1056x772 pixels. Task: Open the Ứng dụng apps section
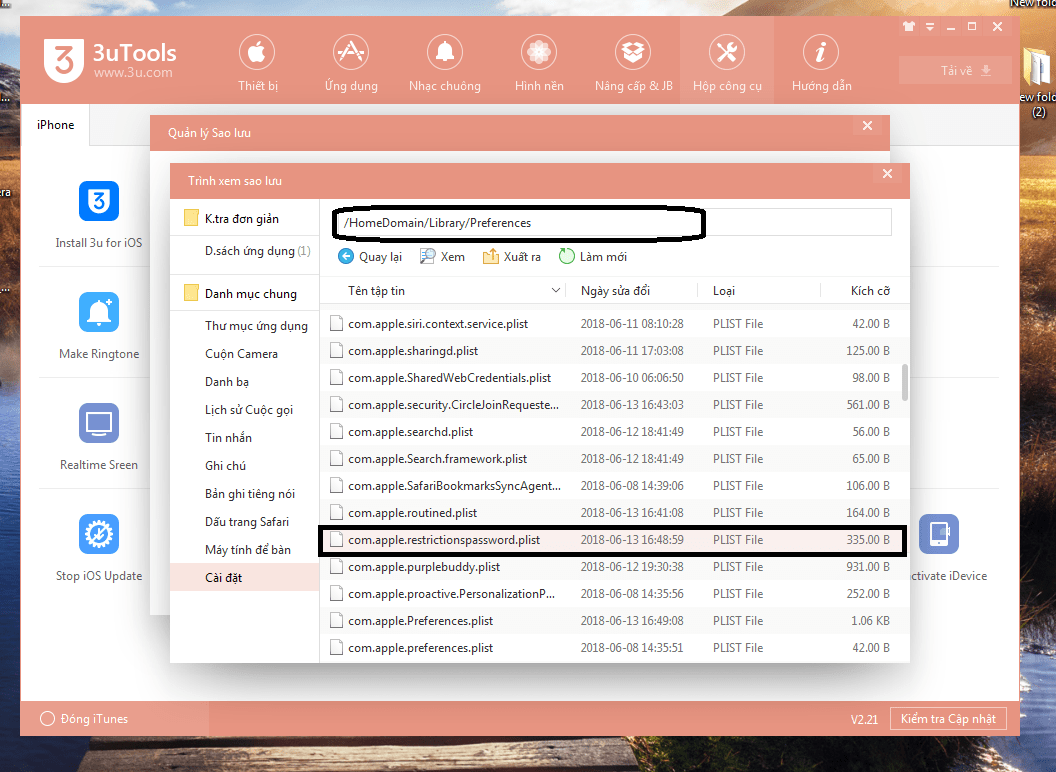pos(351,63)
